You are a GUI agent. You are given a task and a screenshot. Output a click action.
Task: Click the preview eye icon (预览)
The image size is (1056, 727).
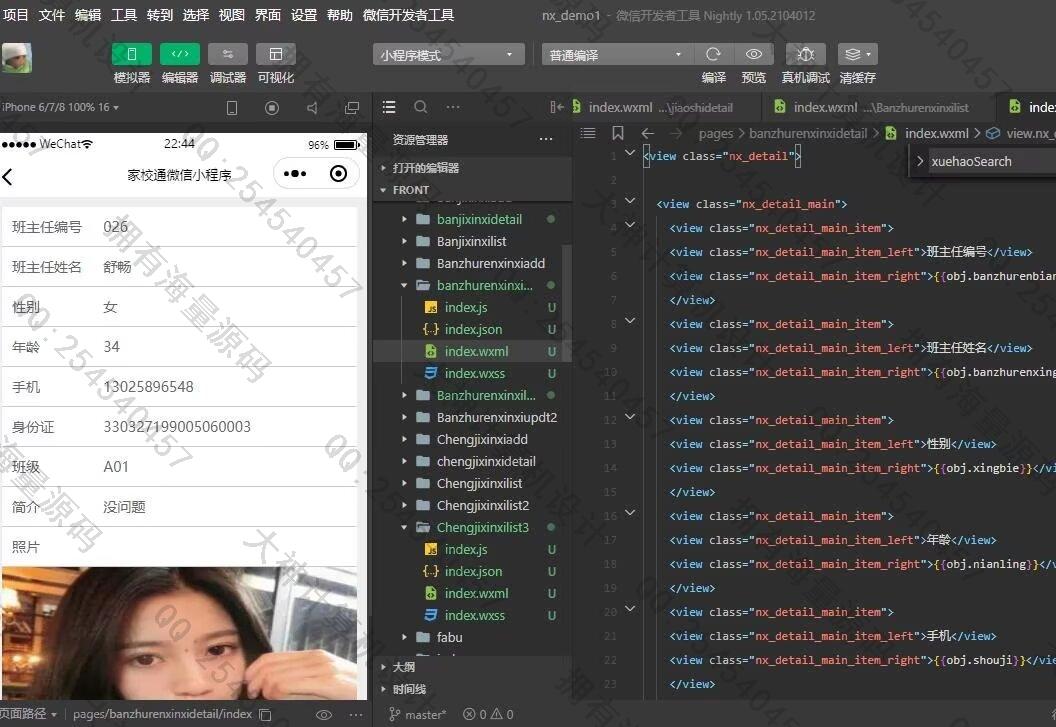point(754,55)
